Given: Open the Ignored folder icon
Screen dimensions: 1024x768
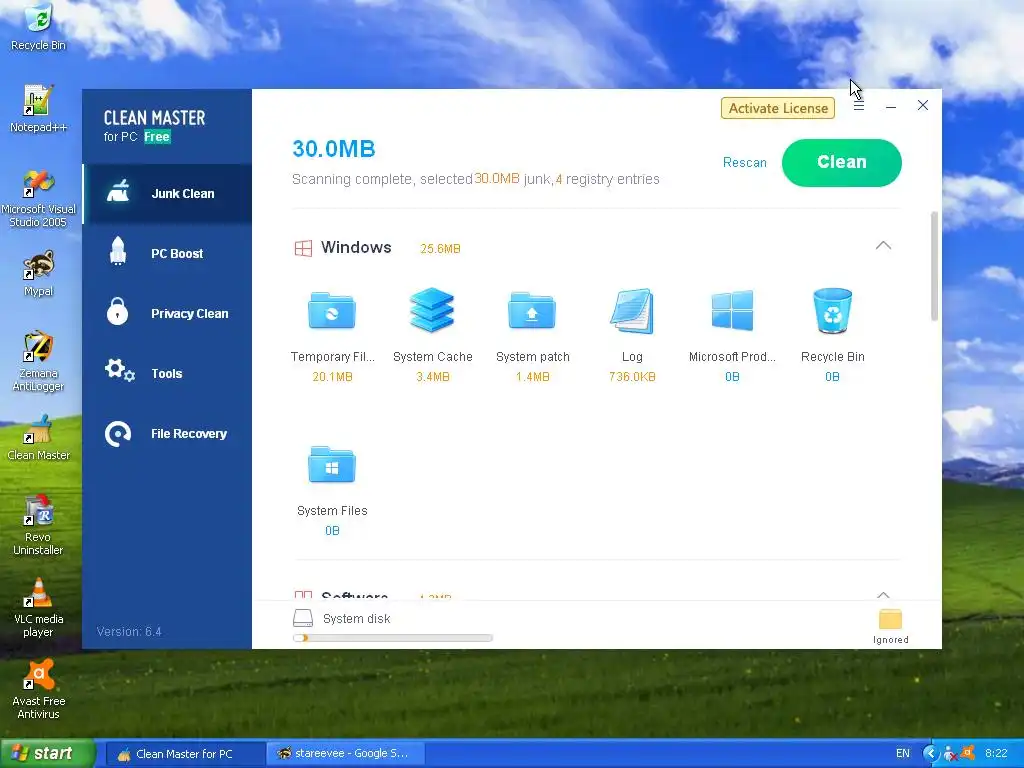Looking at the screenshot, I should pyautogui.click(x=890, y=619).
